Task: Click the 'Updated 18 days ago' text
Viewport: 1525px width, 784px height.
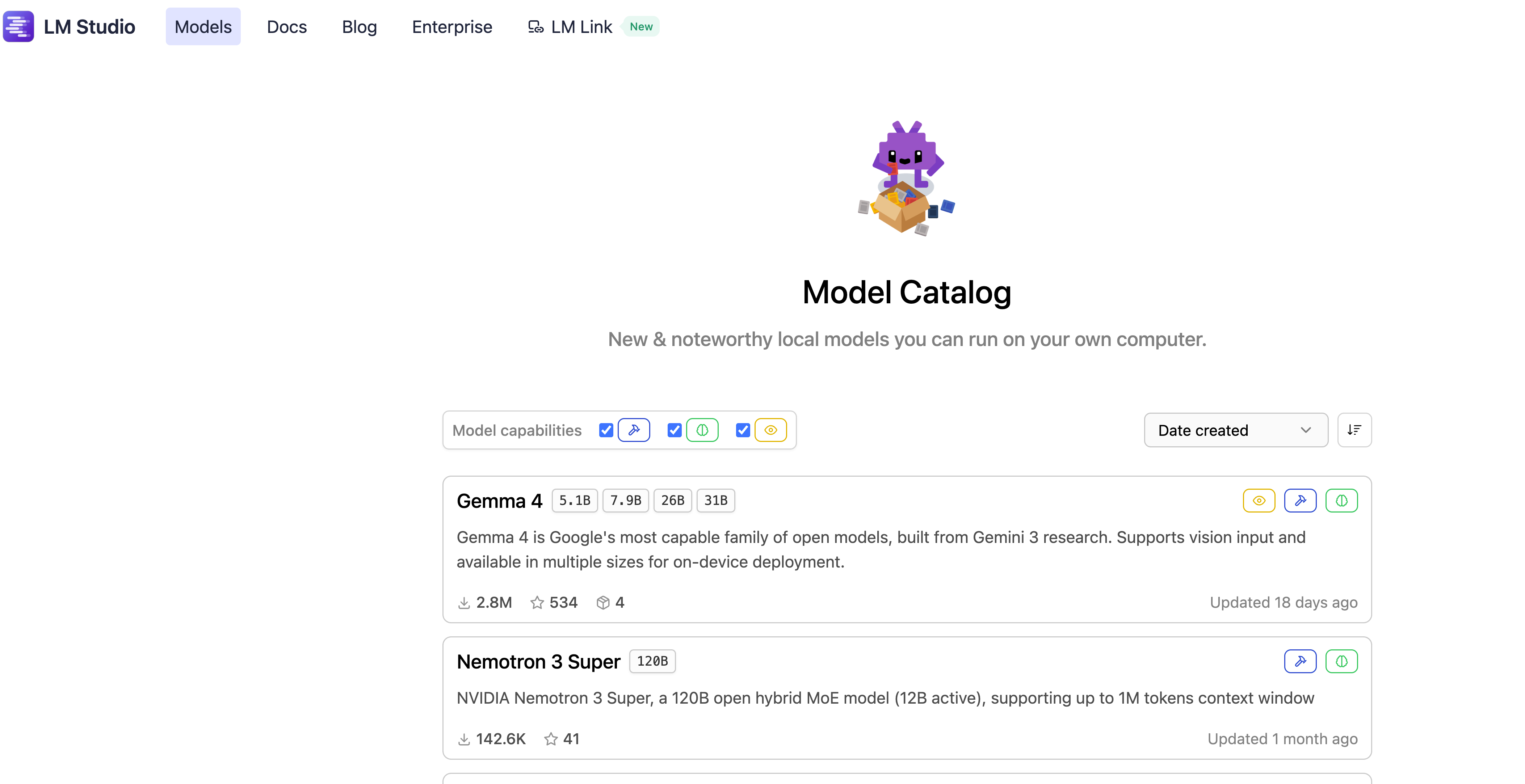Action: pyautogui.click(x=1284, y=603)
